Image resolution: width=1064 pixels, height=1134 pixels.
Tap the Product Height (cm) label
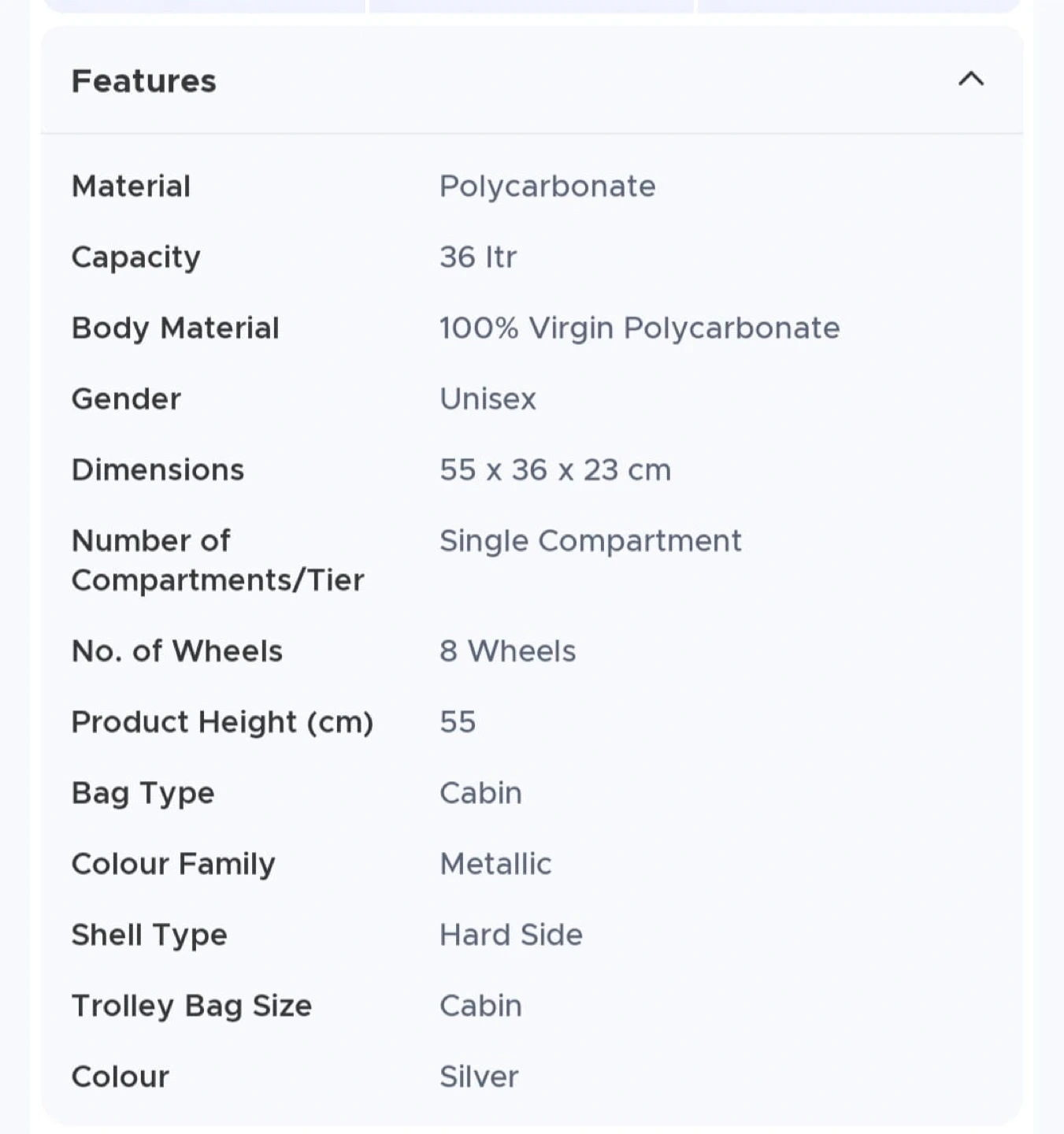[x=222, y=722]
